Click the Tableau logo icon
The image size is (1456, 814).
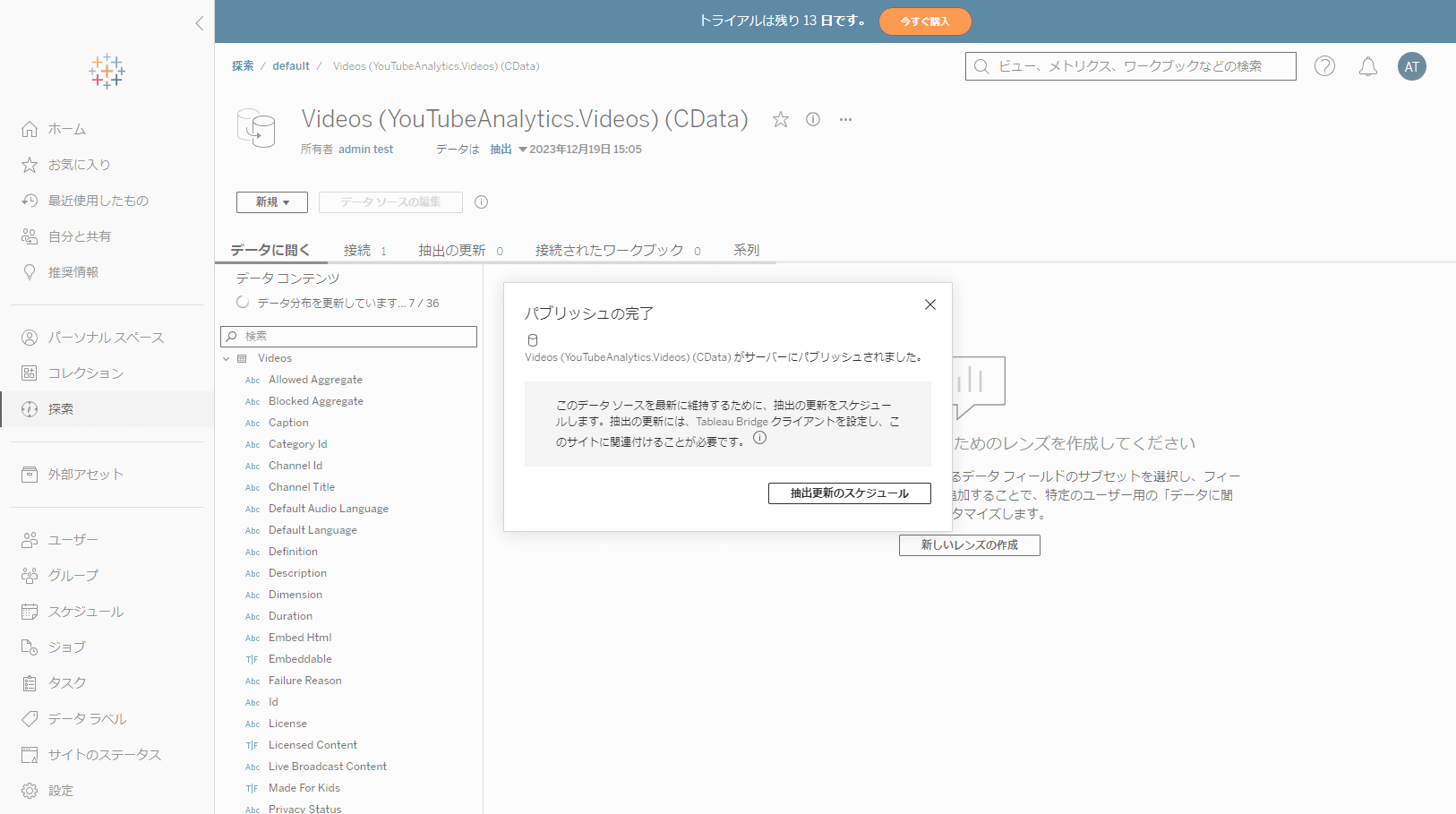[x=107, y=71]
